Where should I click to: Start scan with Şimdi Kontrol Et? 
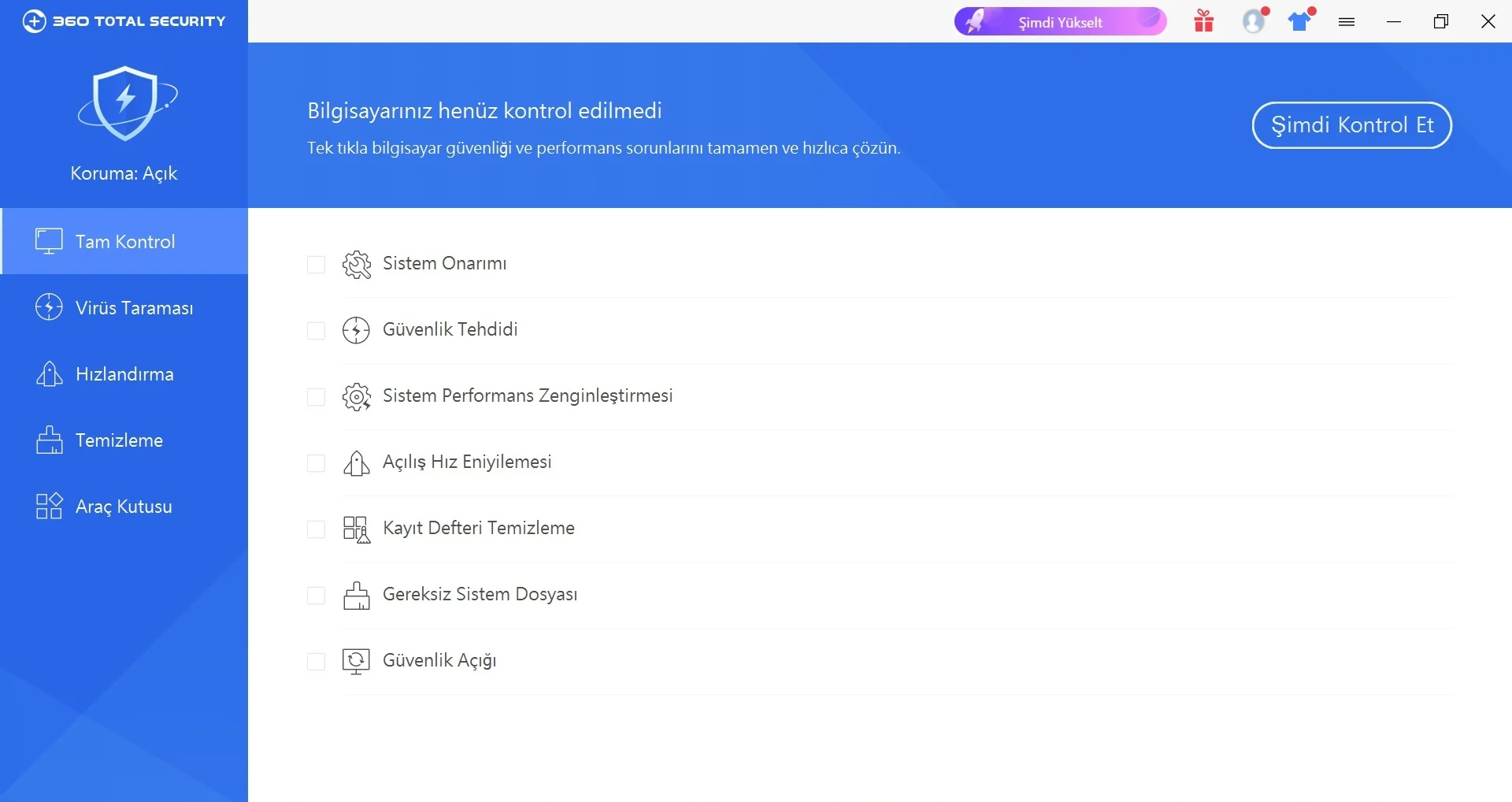coord(1352,125)
